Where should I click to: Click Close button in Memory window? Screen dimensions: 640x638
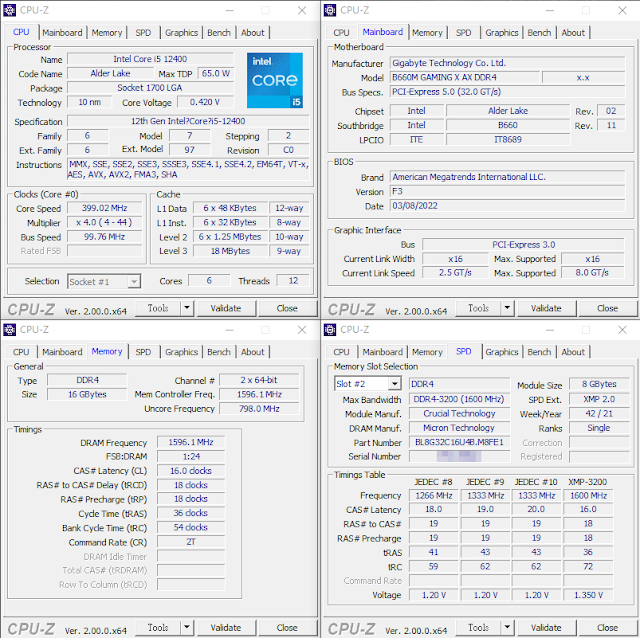287,627
